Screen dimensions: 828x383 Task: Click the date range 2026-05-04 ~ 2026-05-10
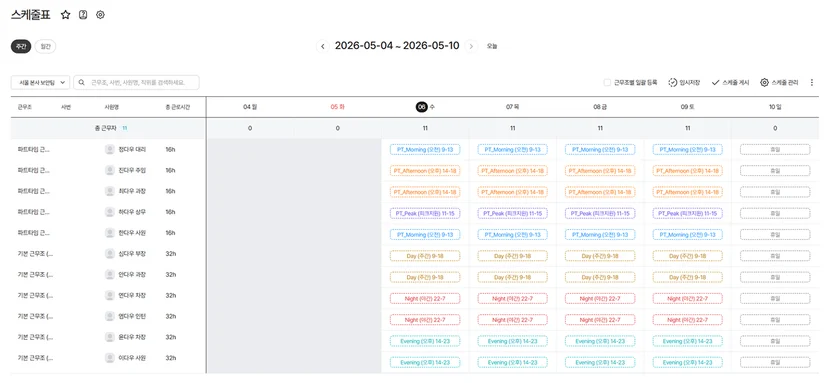pos(397,46)
